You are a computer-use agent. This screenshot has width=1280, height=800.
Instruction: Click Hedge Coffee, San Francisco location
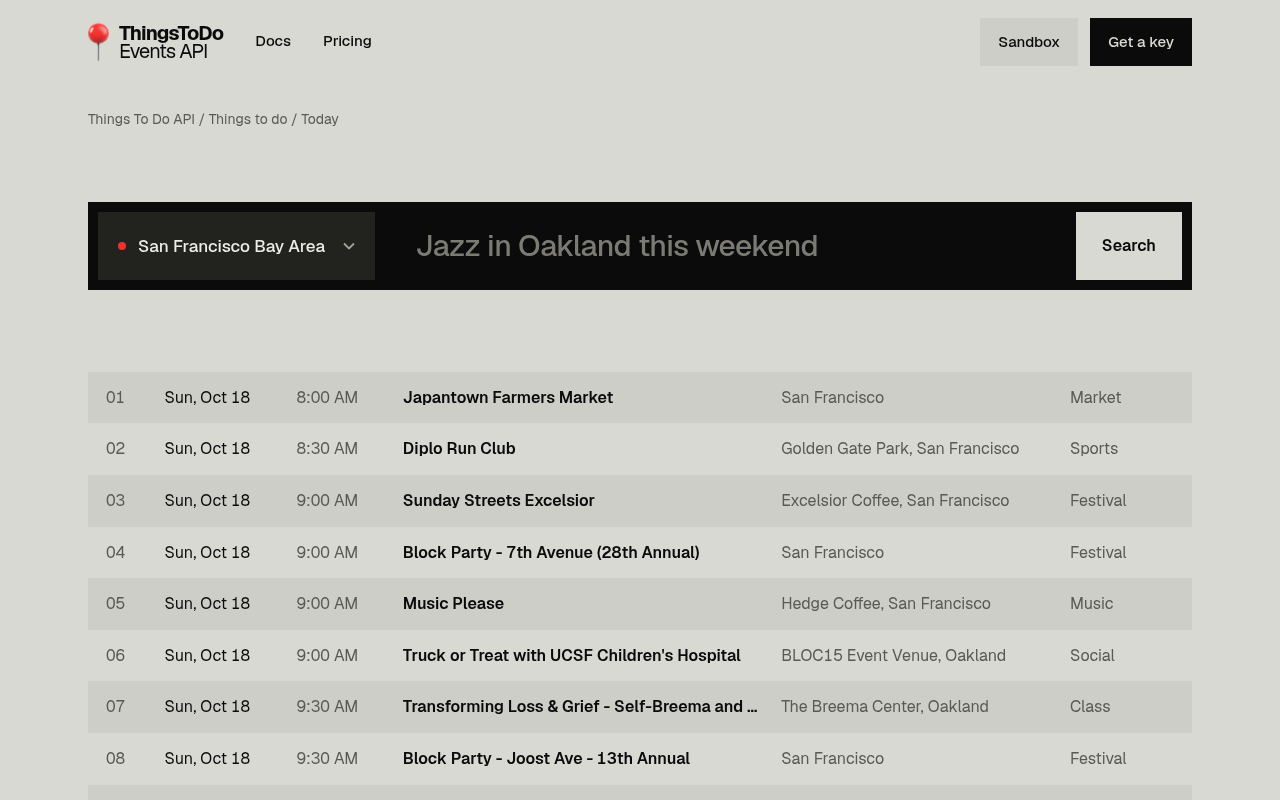[x=886, y=603]
